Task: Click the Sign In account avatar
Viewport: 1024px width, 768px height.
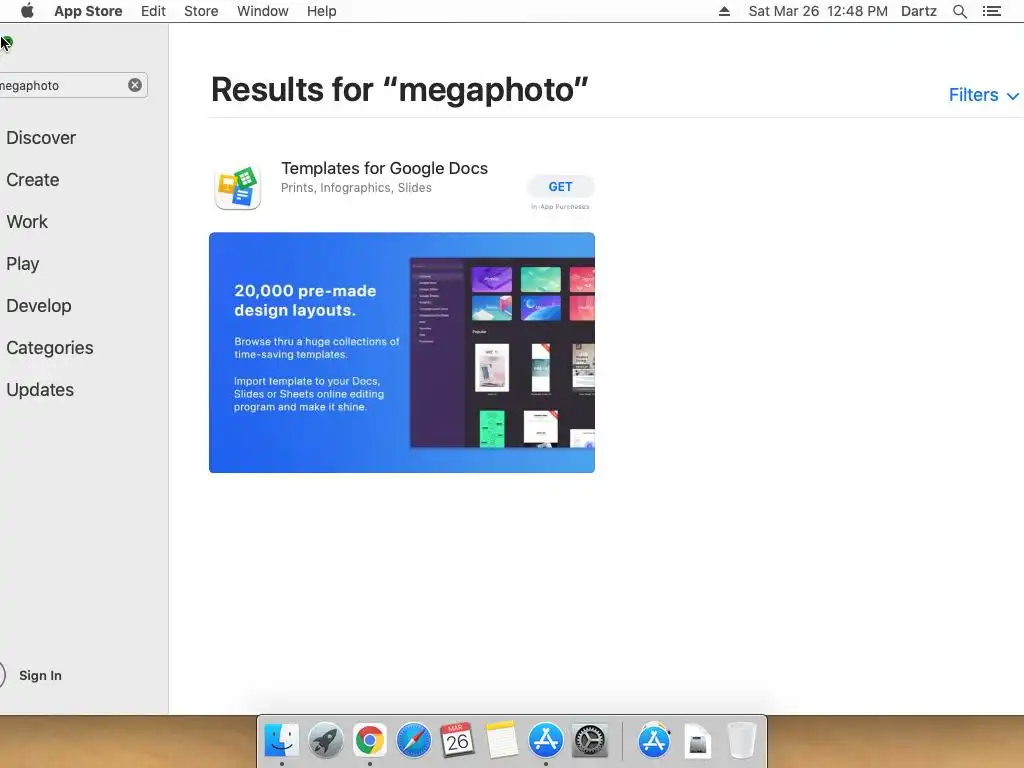Action: click(x=1, y=675)
